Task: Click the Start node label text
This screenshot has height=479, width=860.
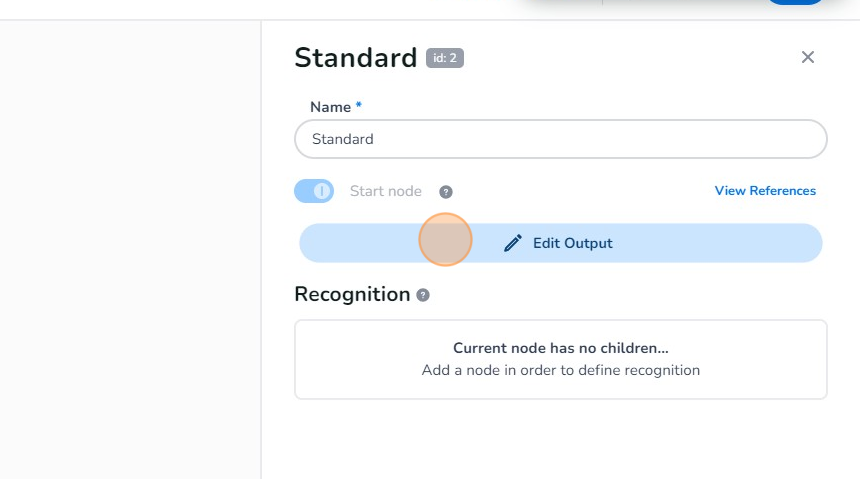Action: point(385,191)
